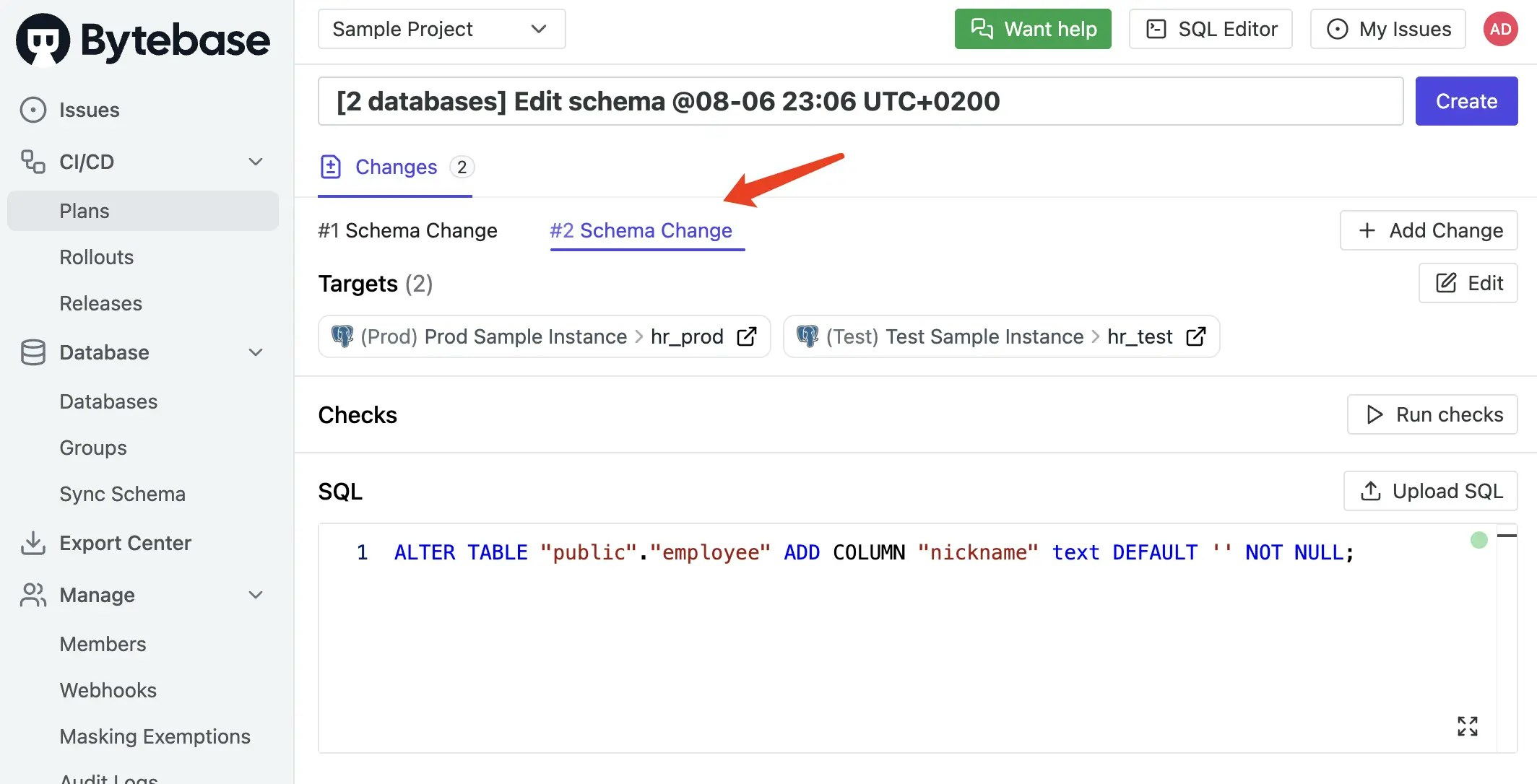1537x784 pixels.
Task: Click the Changes count badge 2
Action: tap(462, 167)
